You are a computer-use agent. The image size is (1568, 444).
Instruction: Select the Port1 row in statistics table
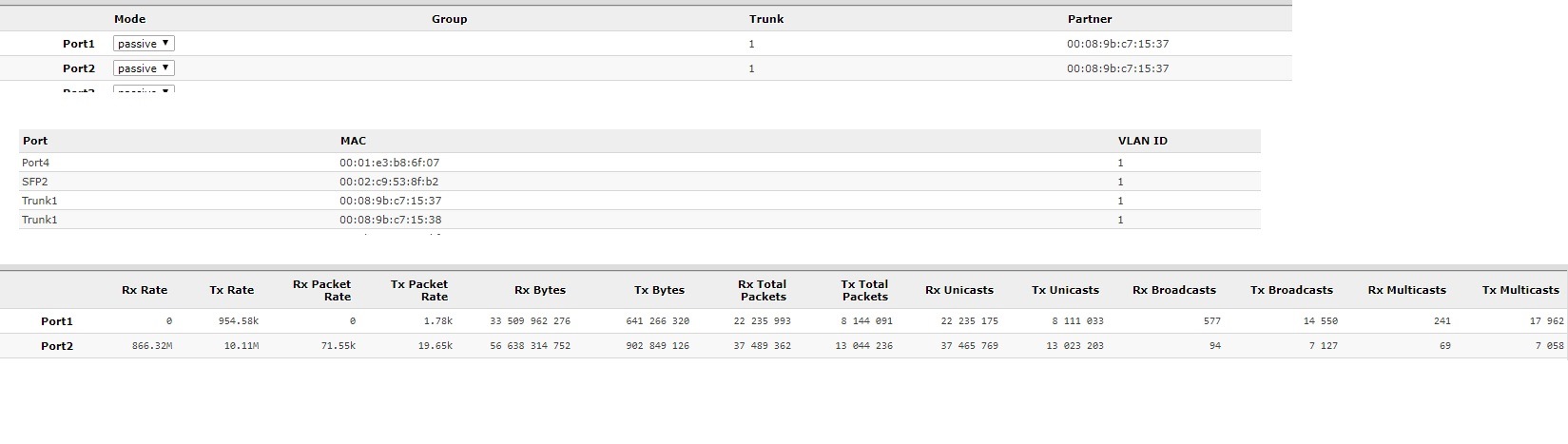[784, 321]
